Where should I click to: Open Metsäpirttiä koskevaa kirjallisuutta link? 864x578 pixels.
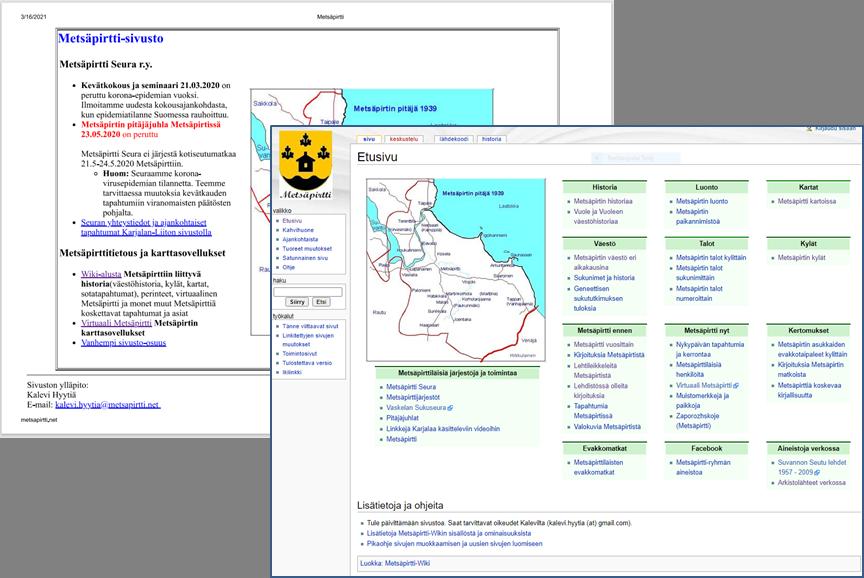(809, 390)
